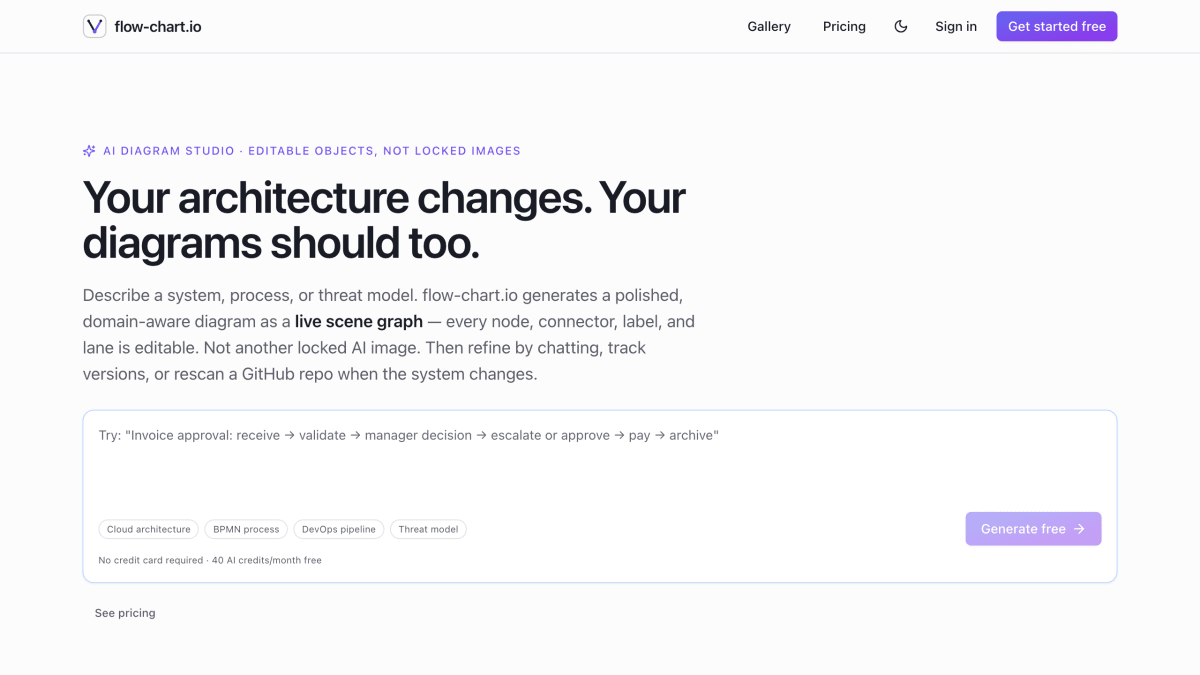The height and width of the screenshot is (675, 1200).
Task: Click the bold 'live scene graph' text
Action: click(x=359, y=322)
